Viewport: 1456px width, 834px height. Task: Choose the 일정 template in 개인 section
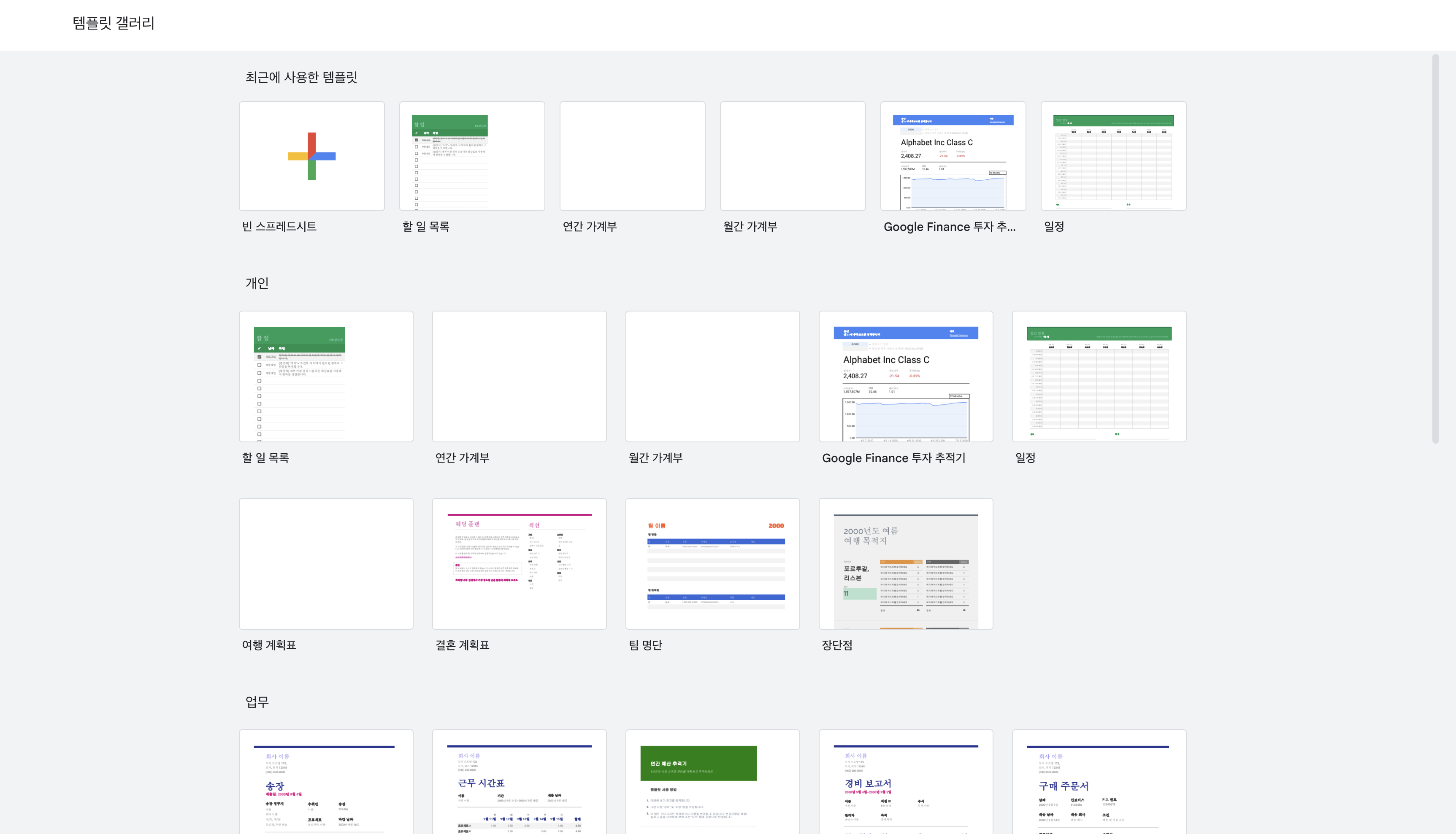point(1099,376)
